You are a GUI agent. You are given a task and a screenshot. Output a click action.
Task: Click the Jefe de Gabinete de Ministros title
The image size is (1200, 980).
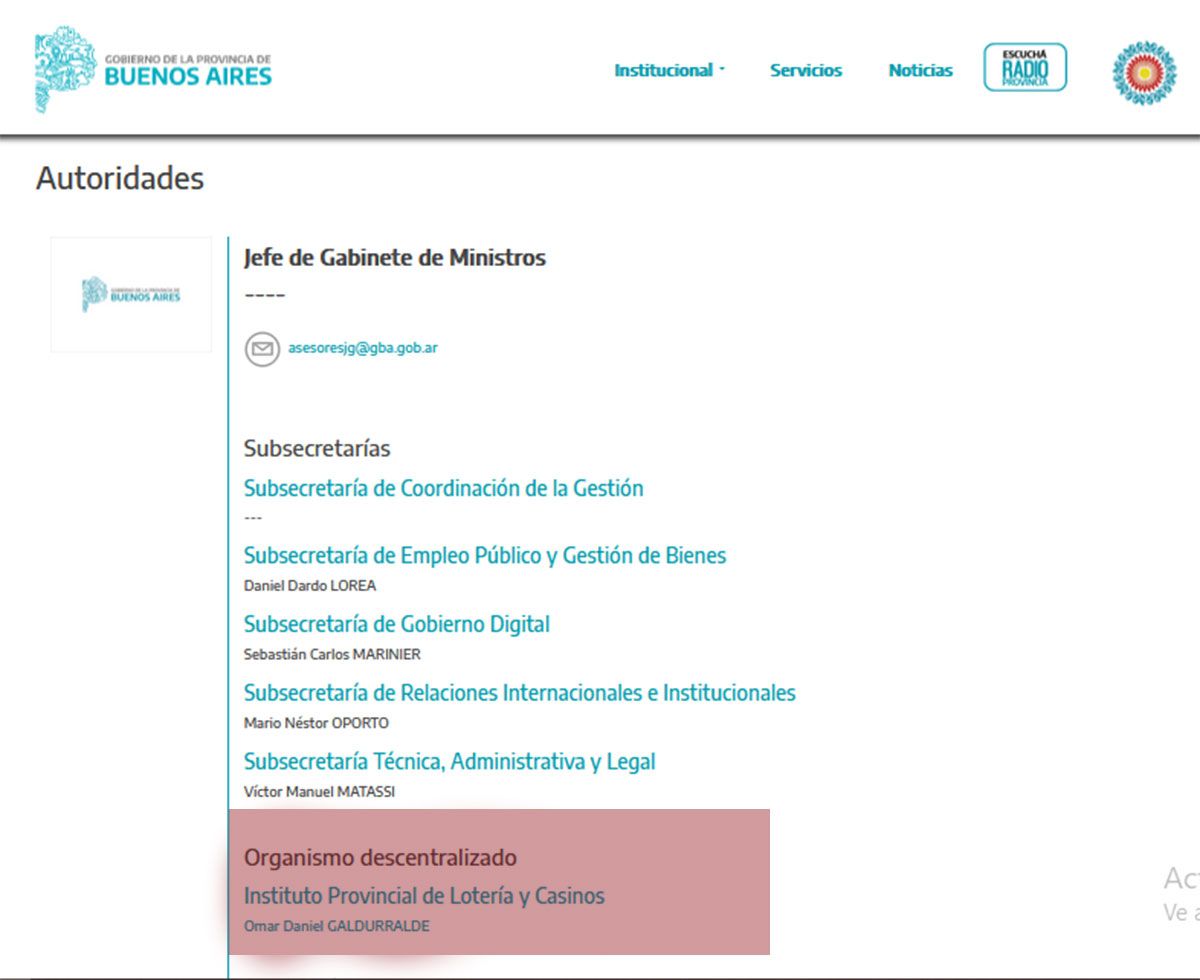(394, 258)
